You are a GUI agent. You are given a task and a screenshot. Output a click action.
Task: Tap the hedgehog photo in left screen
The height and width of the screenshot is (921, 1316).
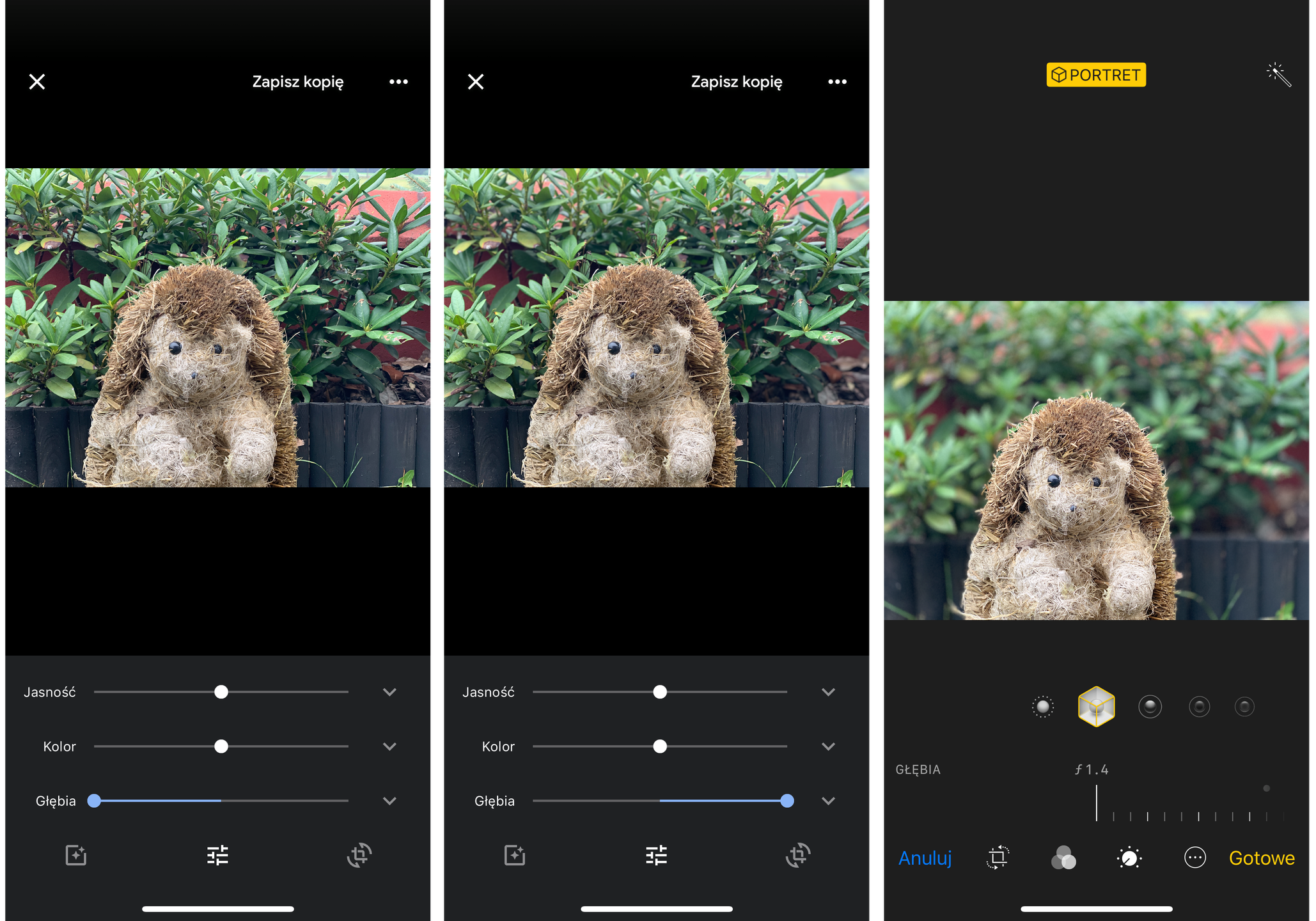[217, 327]
